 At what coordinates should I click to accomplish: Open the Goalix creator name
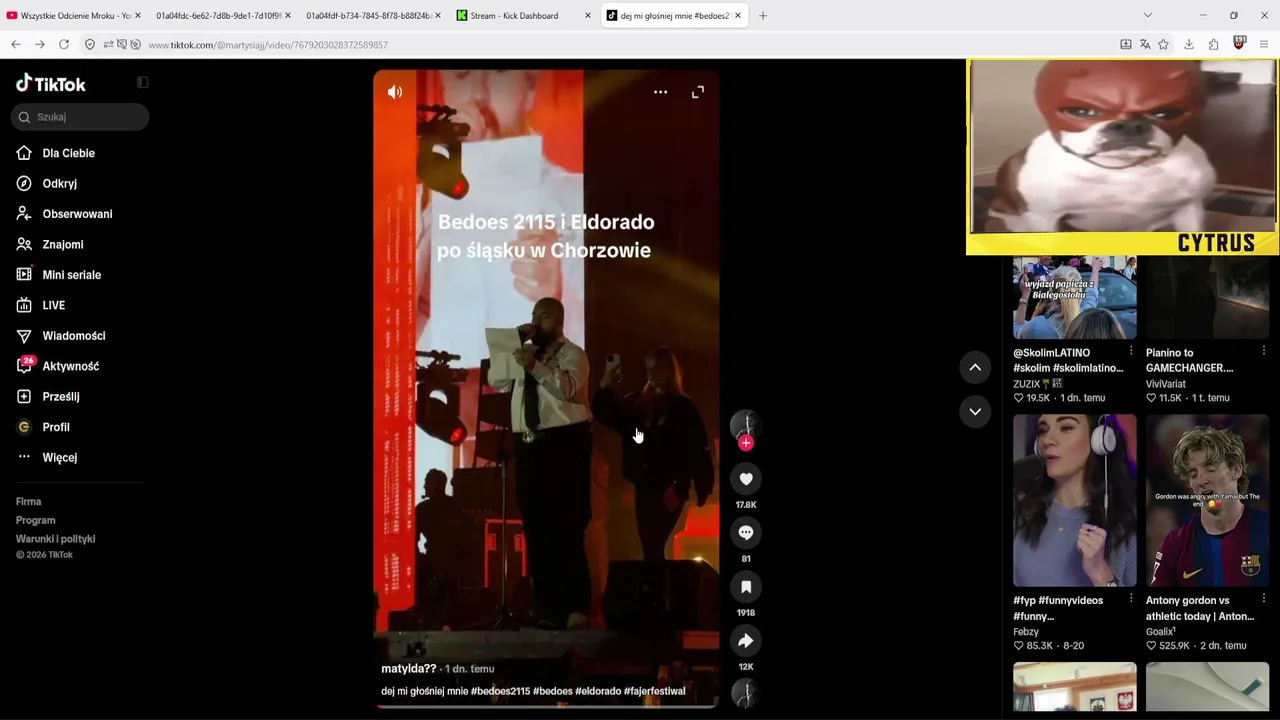tap(1160, 632)
